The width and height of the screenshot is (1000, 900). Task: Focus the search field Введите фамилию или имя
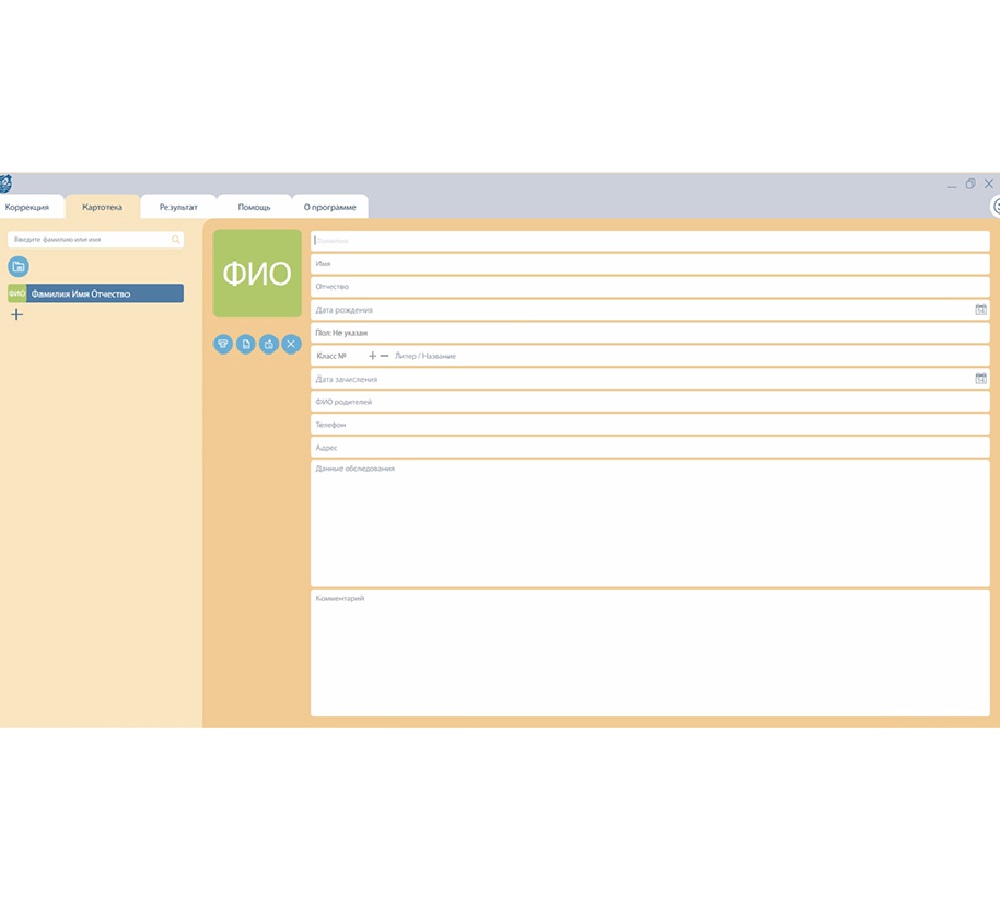[x=96, y=240]
